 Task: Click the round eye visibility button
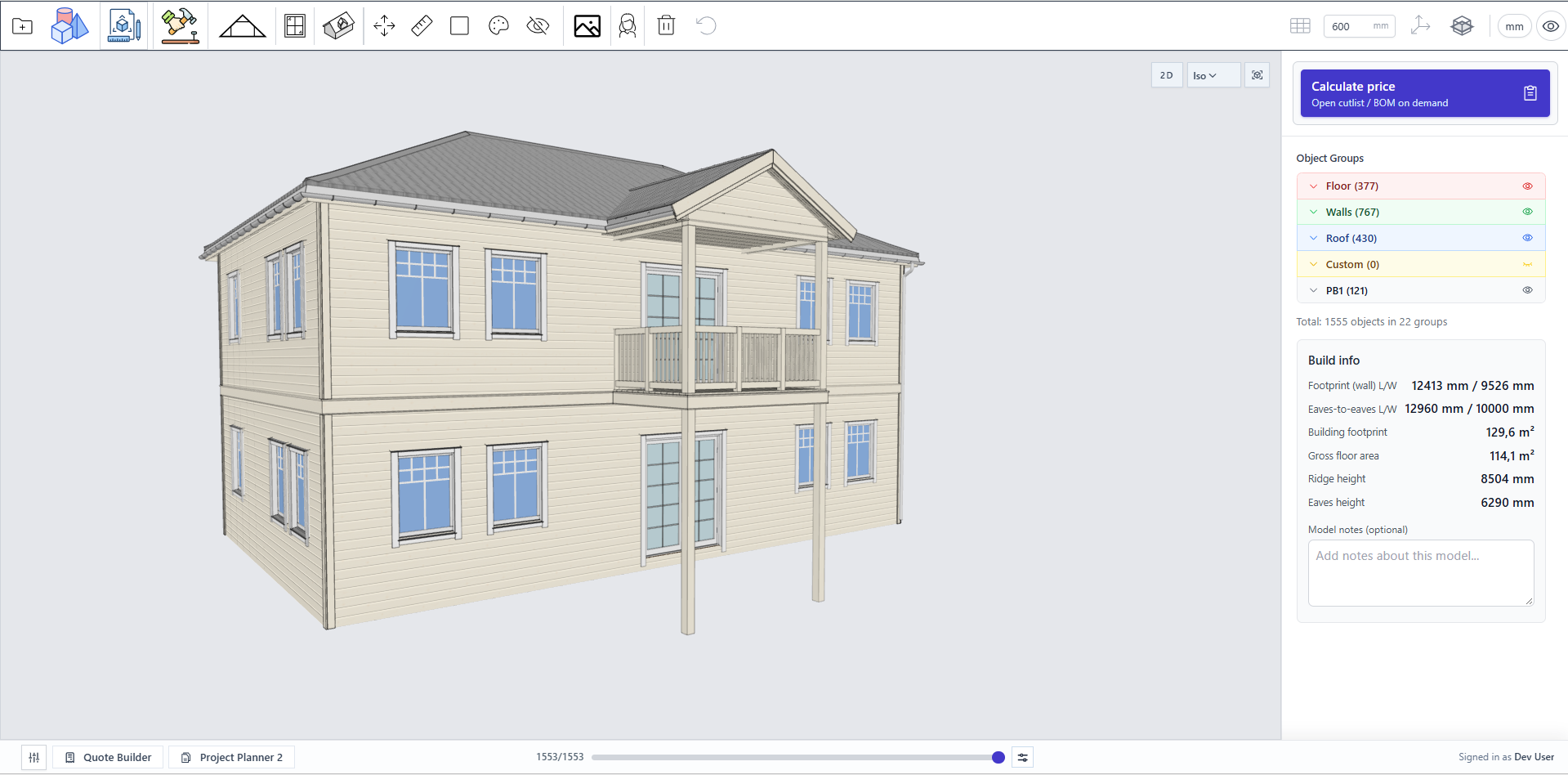tap(1550, 26)
